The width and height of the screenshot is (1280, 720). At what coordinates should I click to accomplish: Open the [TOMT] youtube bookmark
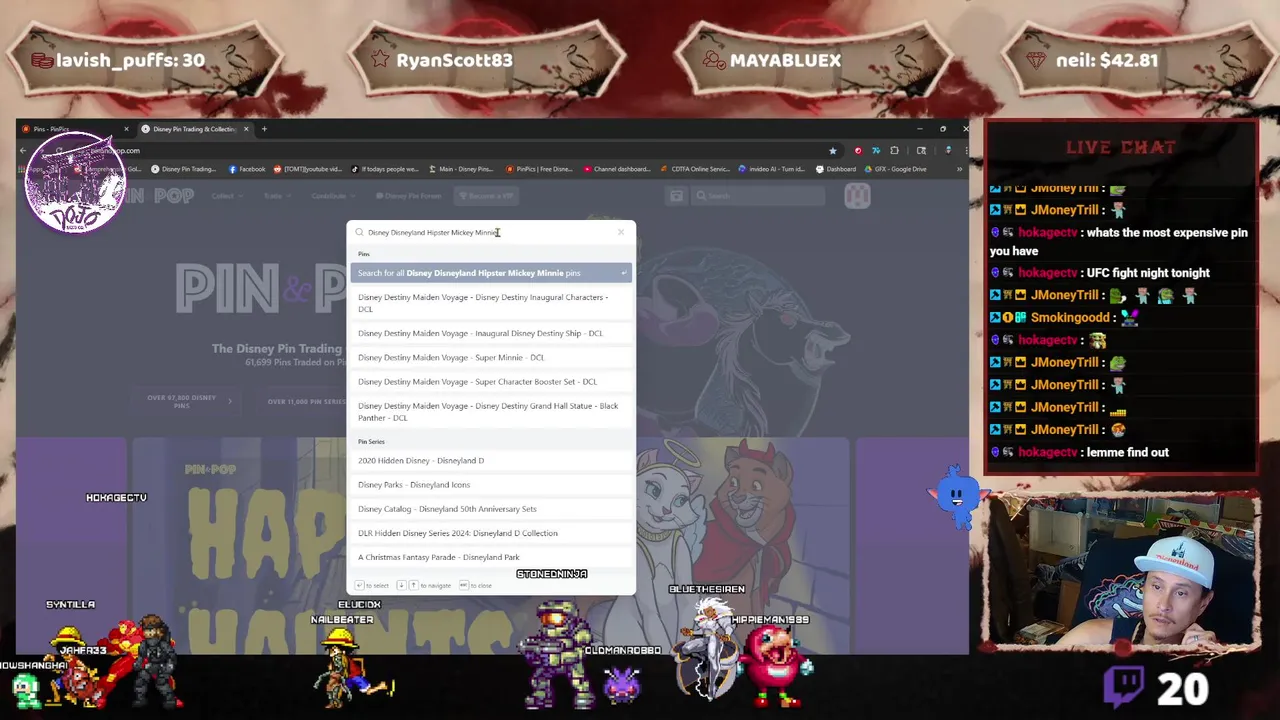[307, 169]
